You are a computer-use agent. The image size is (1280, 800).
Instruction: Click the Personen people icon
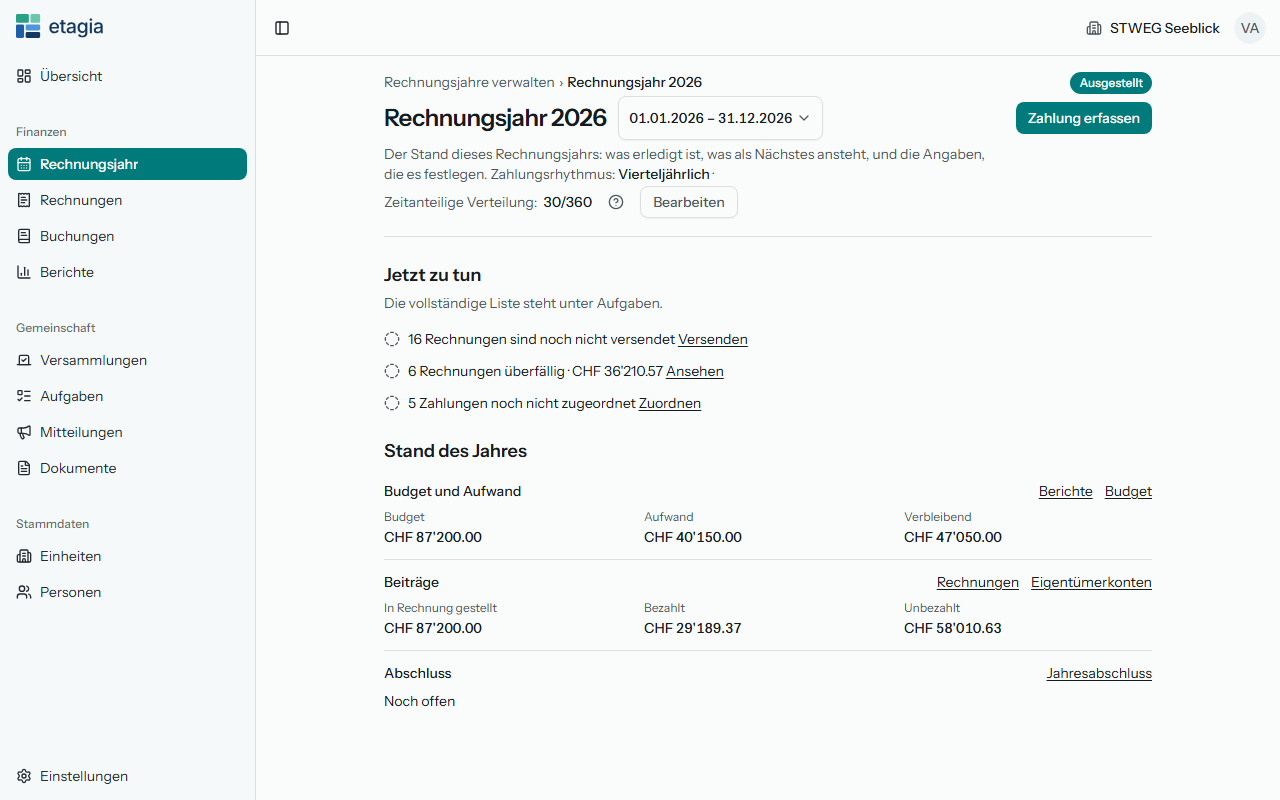point(24,592)
